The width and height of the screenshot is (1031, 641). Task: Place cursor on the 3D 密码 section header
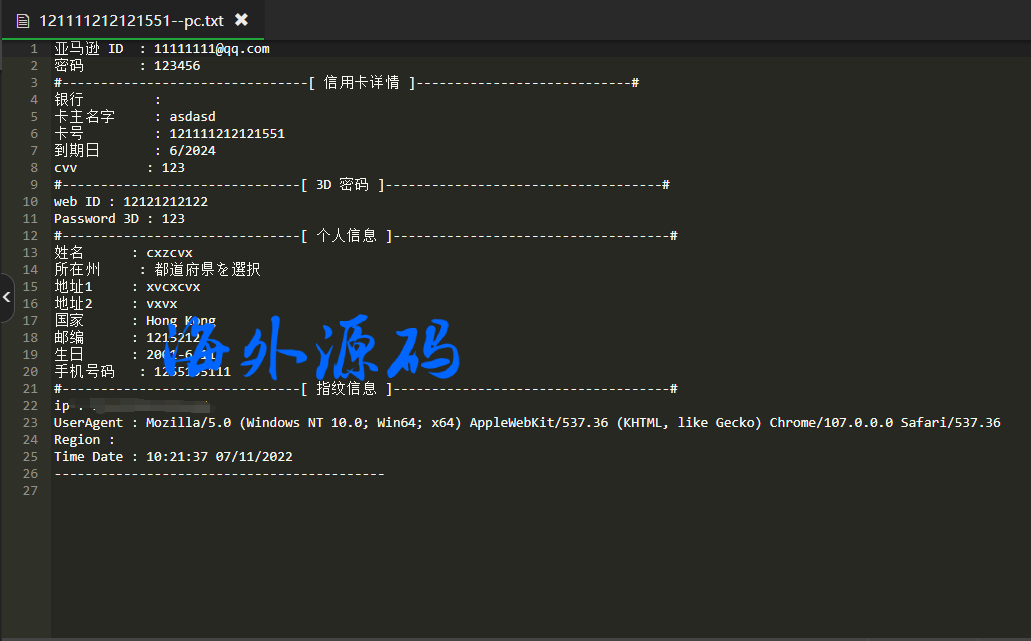click(x=341, y=185)
